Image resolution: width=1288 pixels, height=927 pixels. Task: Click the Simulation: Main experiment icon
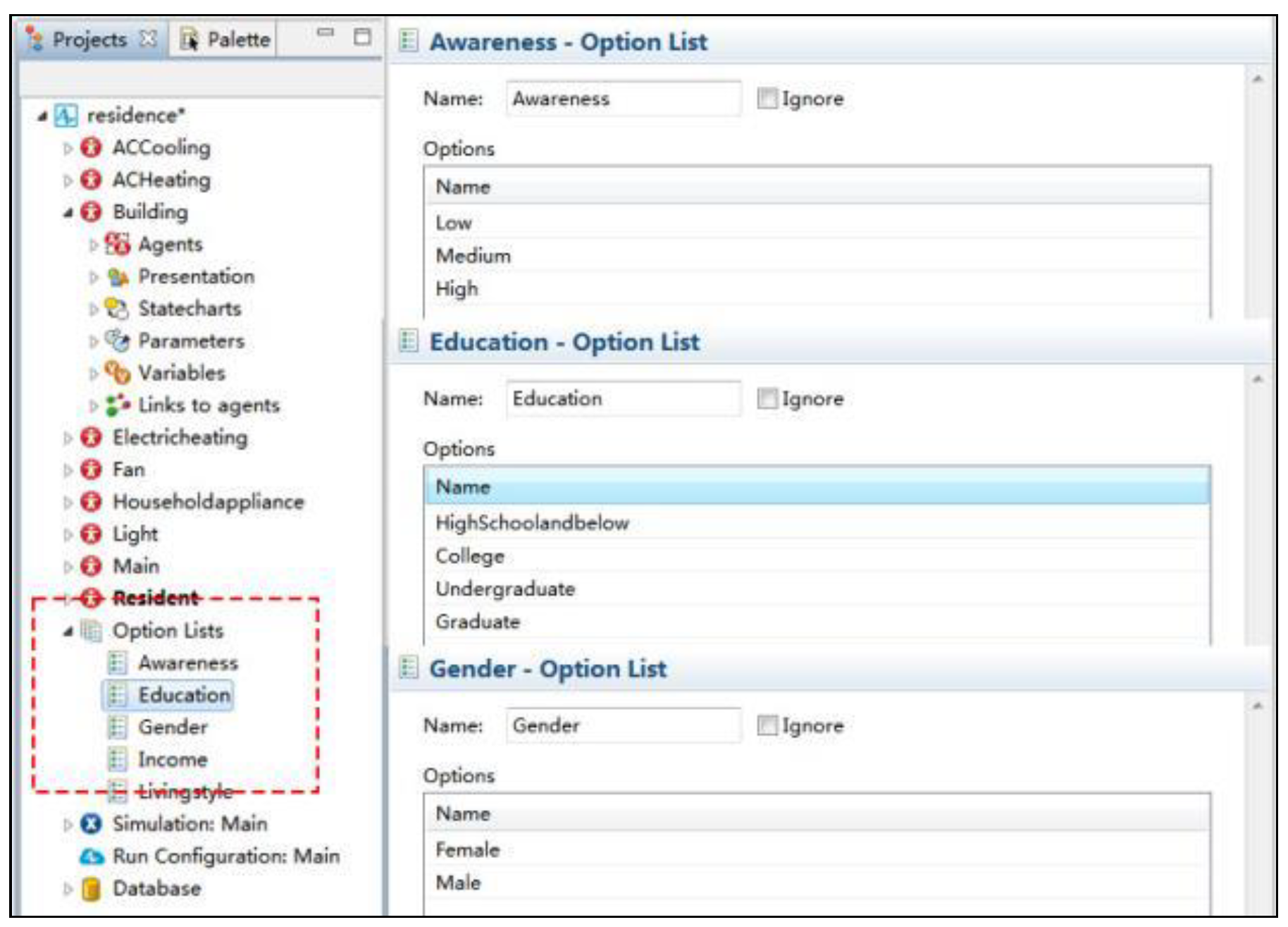(x=91, y=824)
